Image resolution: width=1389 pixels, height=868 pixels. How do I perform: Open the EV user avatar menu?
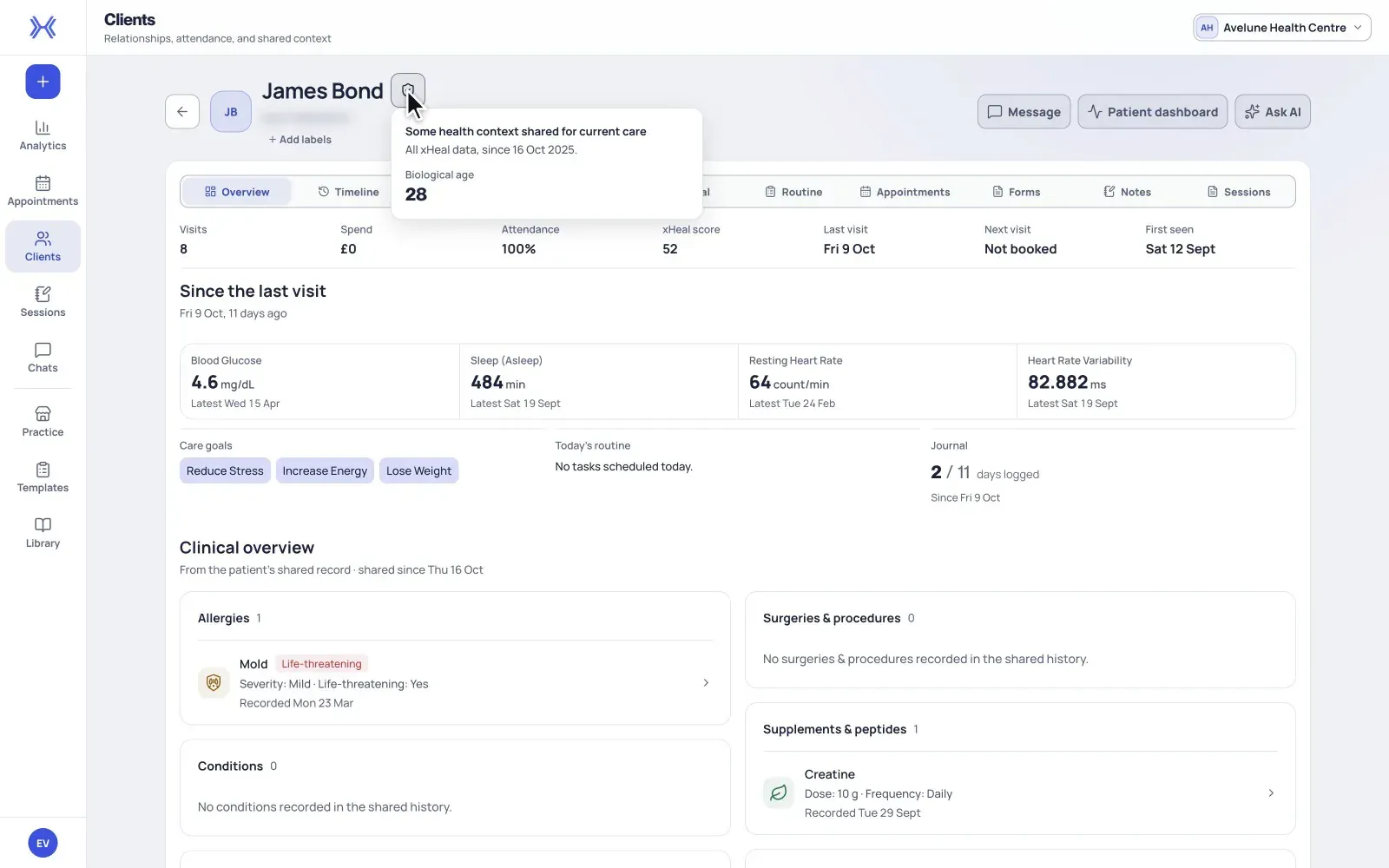[x=43, y=843]
